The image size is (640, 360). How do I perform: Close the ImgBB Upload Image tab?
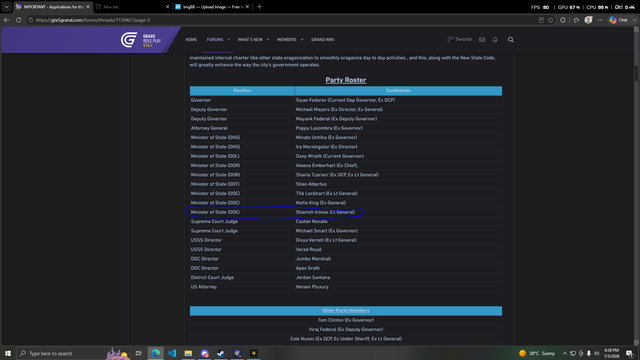click(247, 7)
